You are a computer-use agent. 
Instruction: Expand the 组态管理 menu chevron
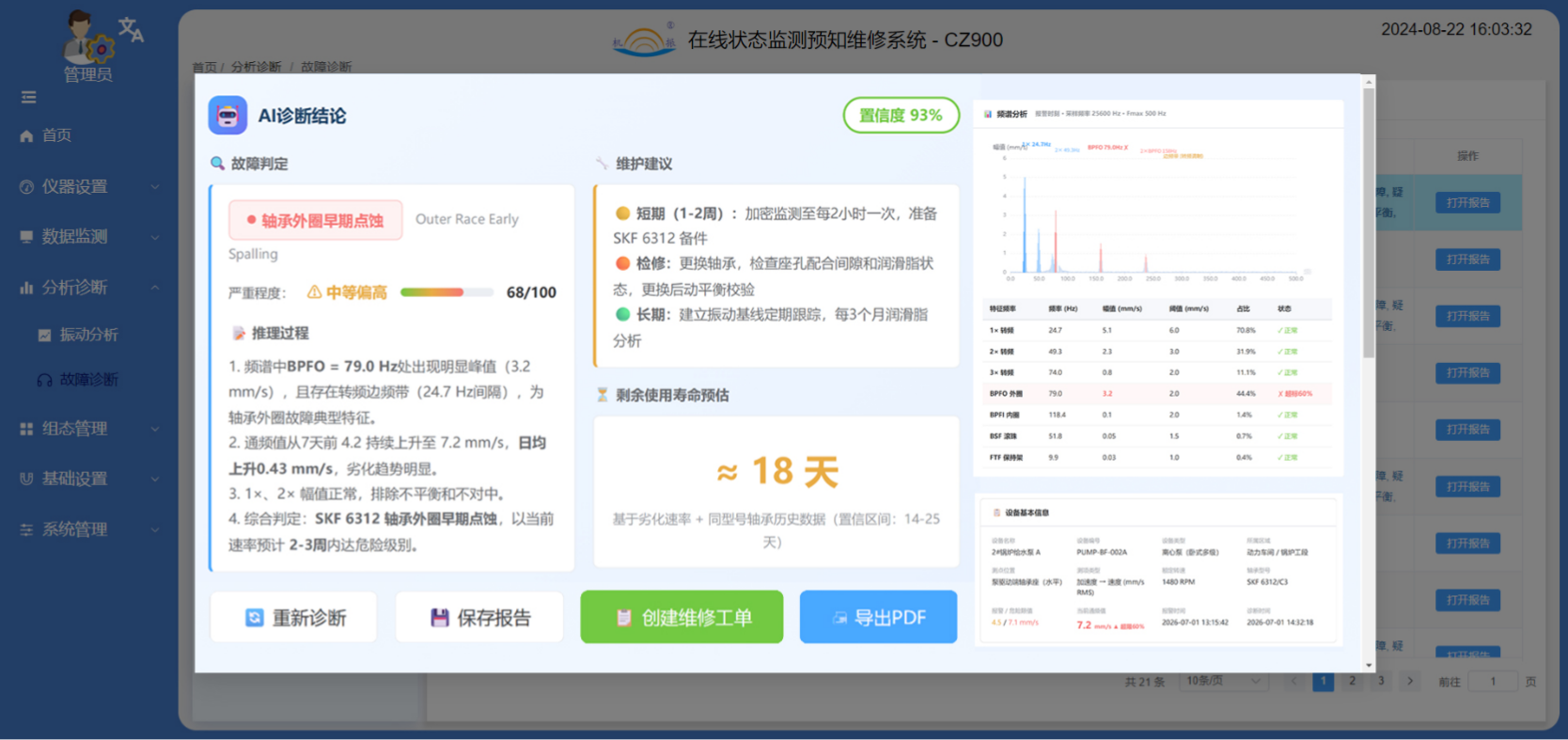155,429
